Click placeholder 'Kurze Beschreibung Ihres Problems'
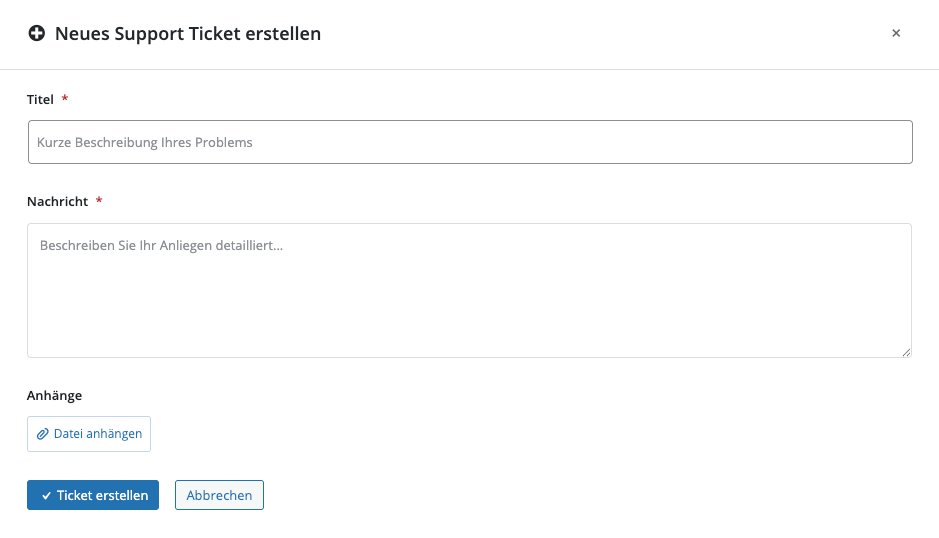 tap(145, 142)
